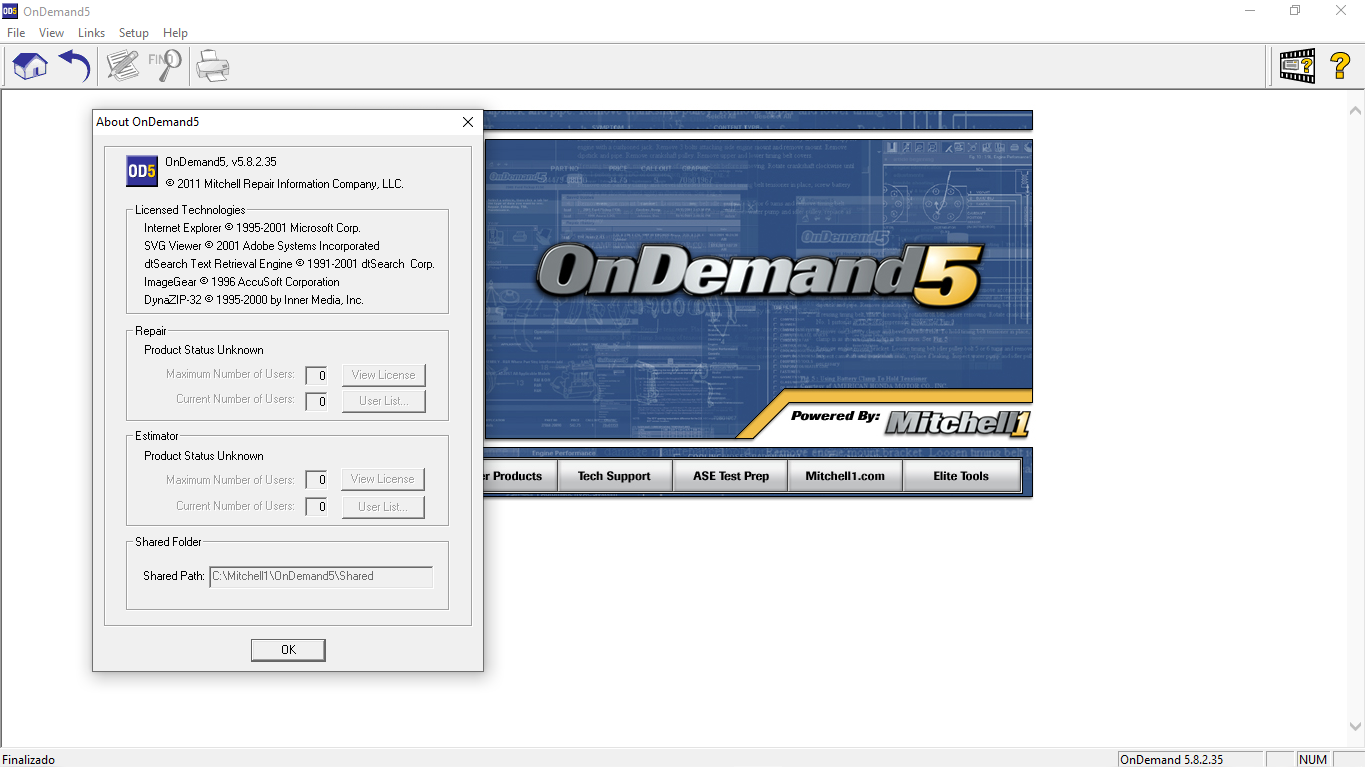This screenshot has width=1365, height=767.
Task: Click the Elite Tools button
Action: 961,476
